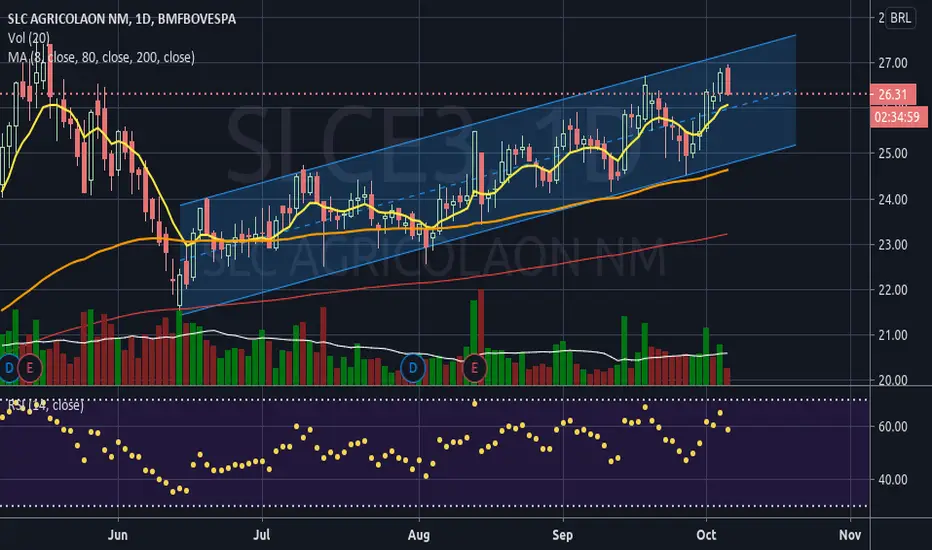The height and width of the screenshot is (550, 932).
Task: Click the Nov label on time axis
Action: 850,535
